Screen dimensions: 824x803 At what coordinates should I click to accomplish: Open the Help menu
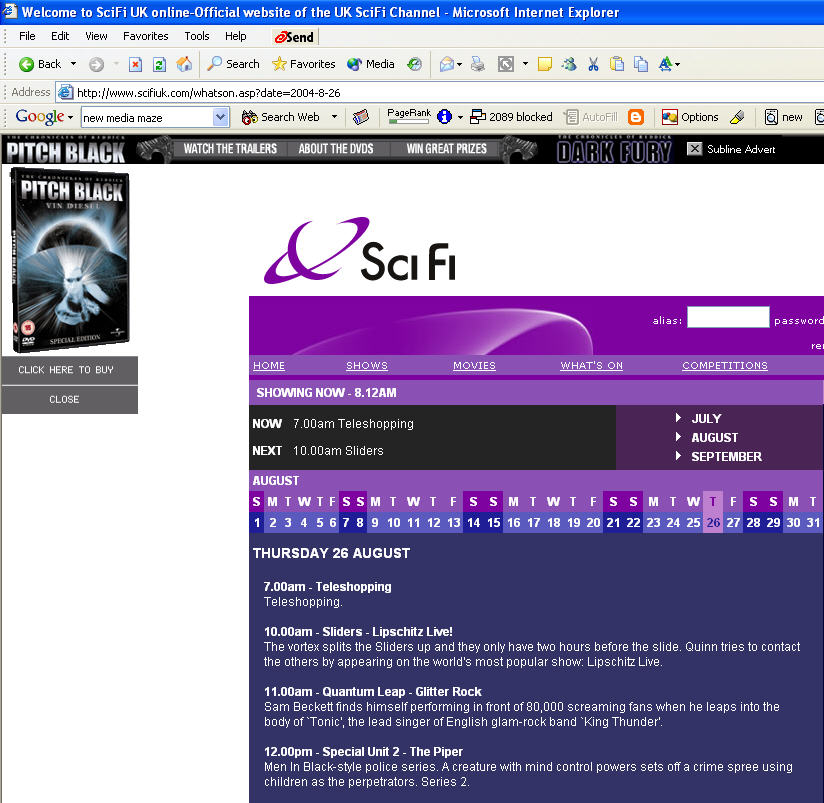[x=235, y=36]
